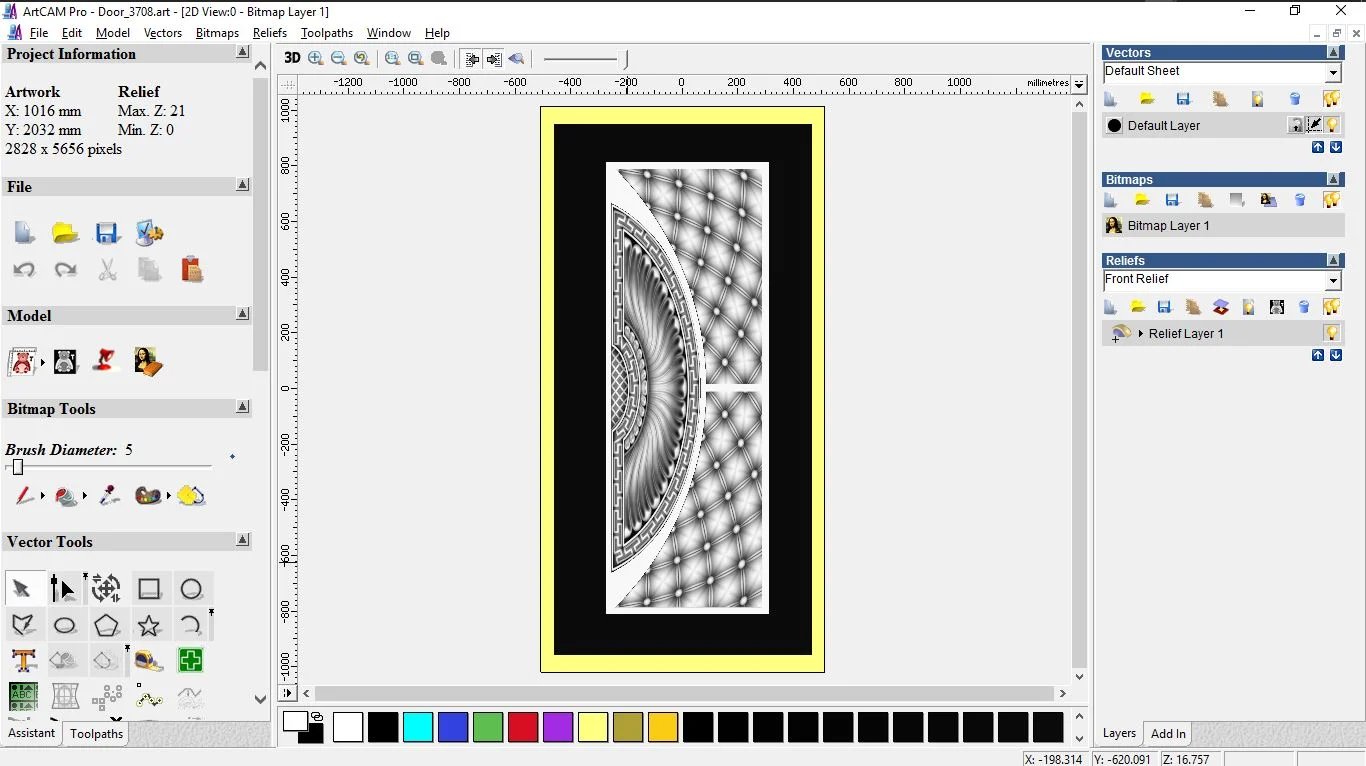The width and height of the screenshot is (1366, 766).
Task: Switch to the Assistant tab
Action: click(32, 733)
